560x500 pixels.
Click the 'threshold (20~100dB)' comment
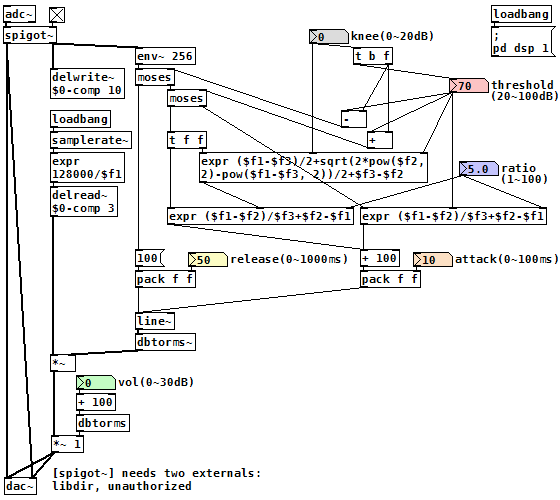524,90
